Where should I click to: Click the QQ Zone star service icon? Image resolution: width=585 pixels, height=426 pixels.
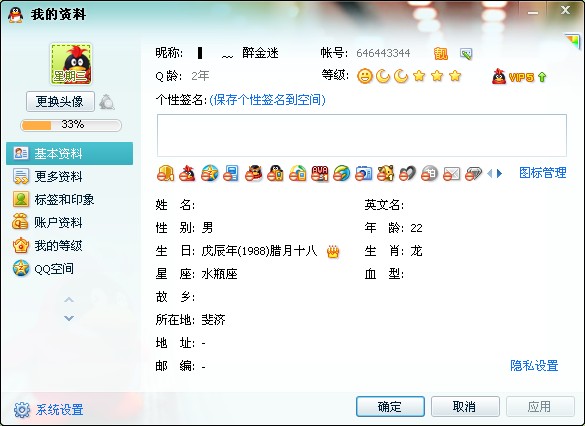click(x=209, y=173)
